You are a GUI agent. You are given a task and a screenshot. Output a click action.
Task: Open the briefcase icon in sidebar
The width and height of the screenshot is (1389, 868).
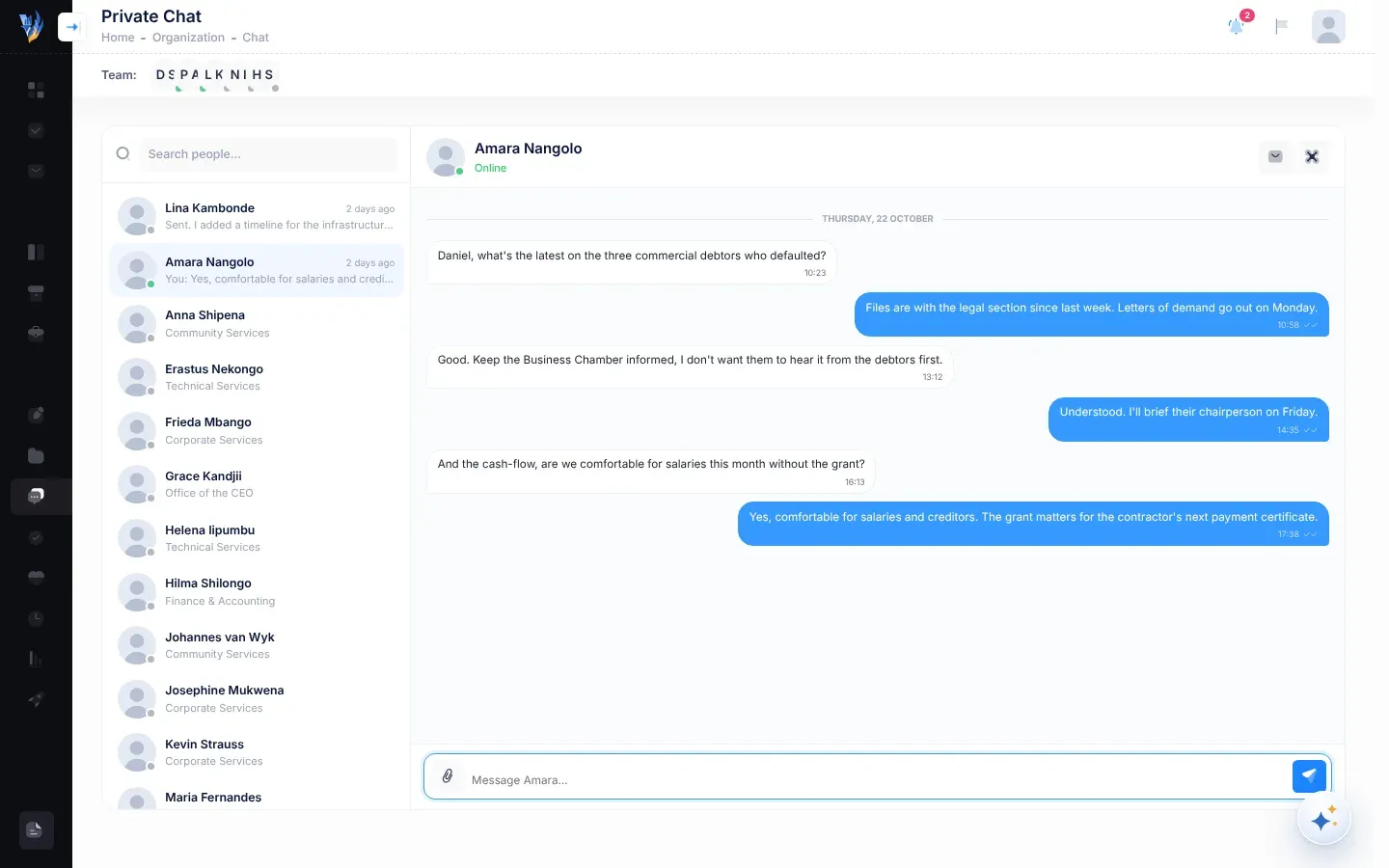point(36,333)
